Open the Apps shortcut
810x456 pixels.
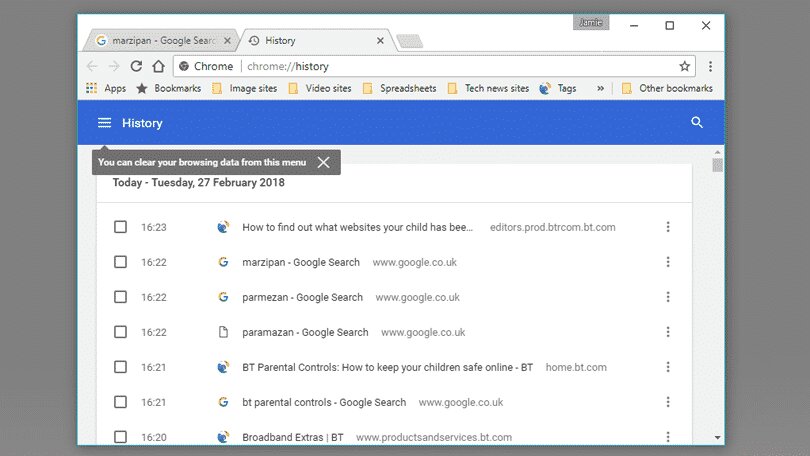click(106, 88)
